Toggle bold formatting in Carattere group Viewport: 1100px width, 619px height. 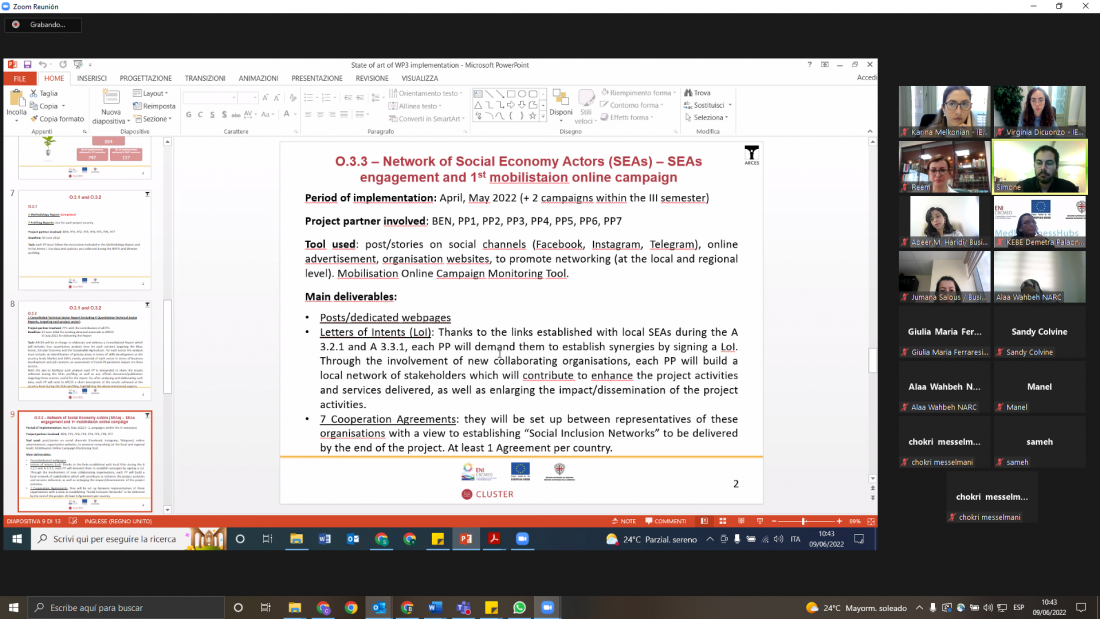pos(188,115)
